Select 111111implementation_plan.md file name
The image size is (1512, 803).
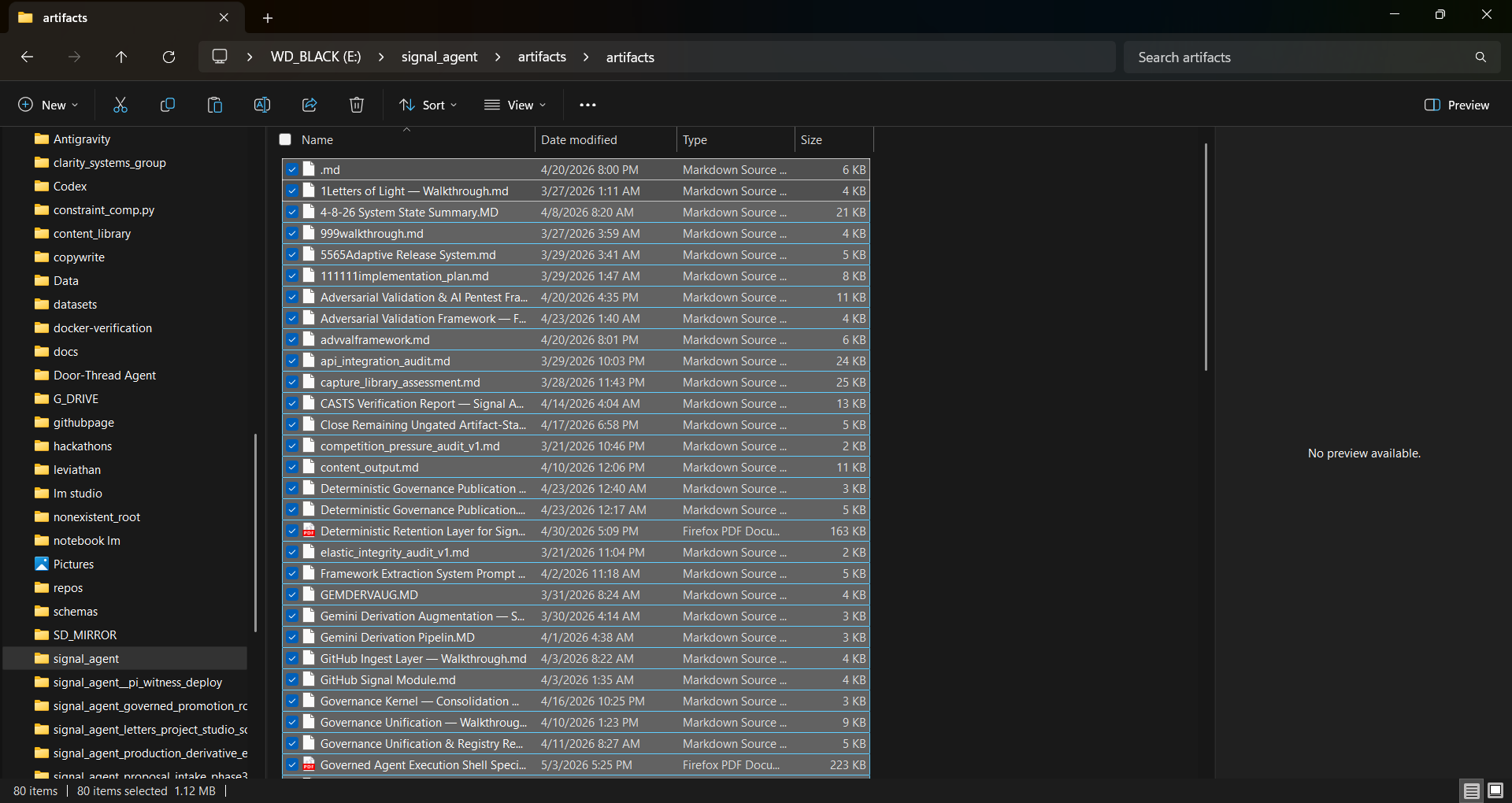[x=405, y=276]
